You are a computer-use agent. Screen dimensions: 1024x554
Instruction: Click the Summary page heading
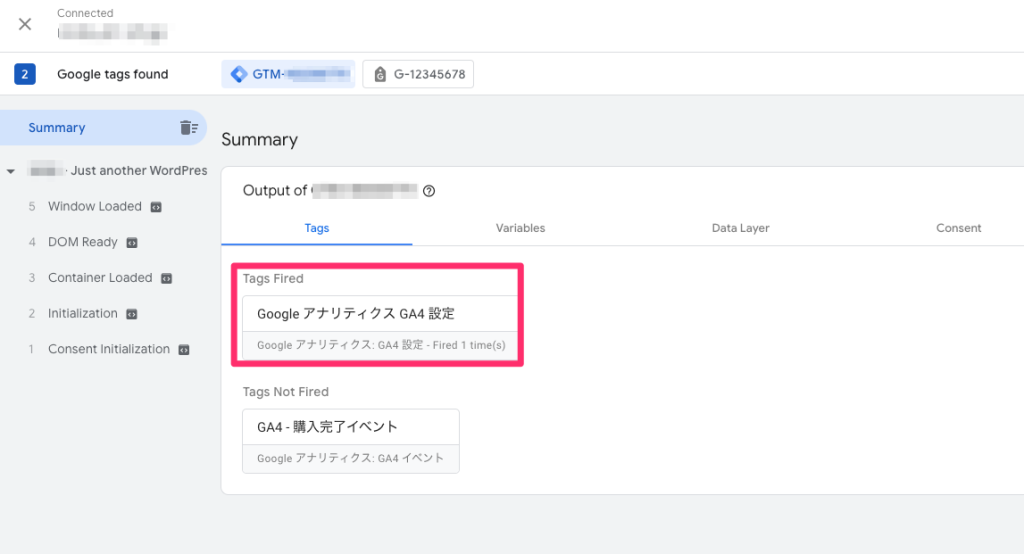click(x=259, y=140)
